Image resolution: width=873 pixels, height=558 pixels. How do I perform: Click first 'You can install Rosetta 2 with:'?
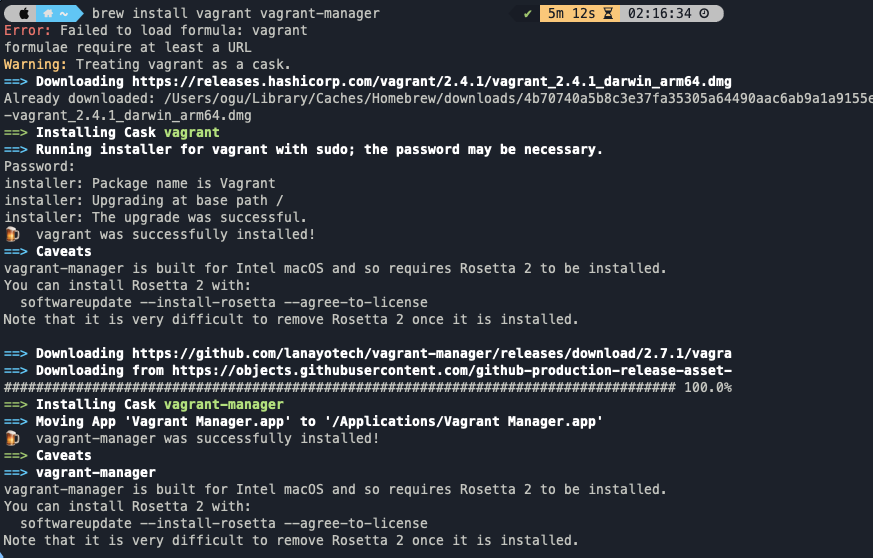pyautogui.click(x=127, y=285)
